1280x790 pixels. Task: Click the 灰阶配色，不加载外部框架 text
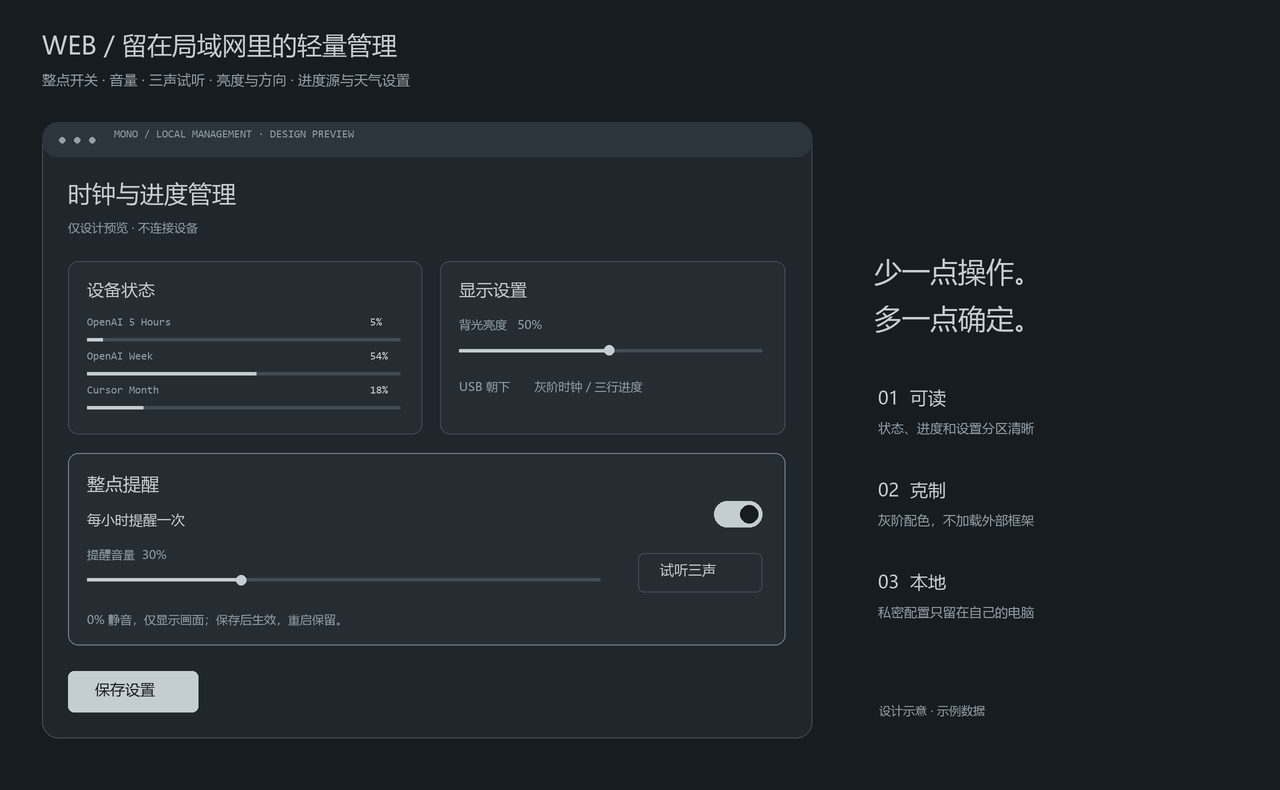(956, 520)
